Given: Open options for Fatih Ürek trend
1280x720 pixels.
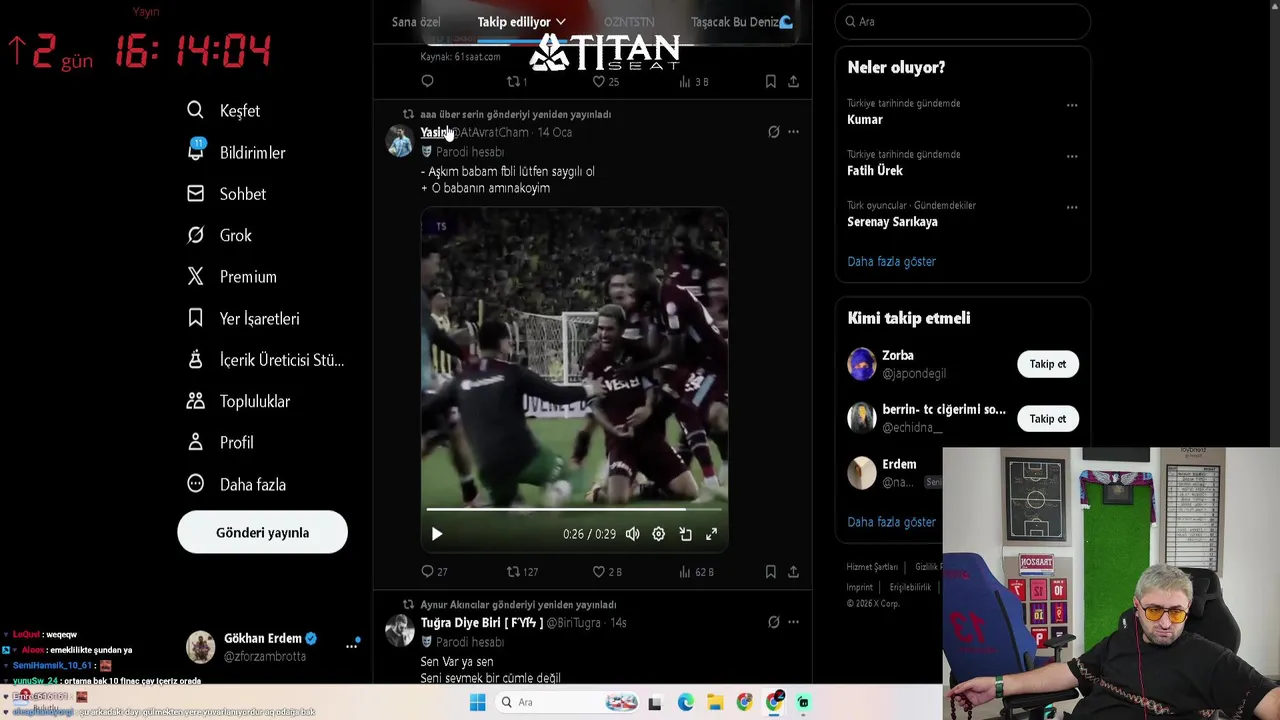Looking at the screenshot, I should [x=1072, y=156].
